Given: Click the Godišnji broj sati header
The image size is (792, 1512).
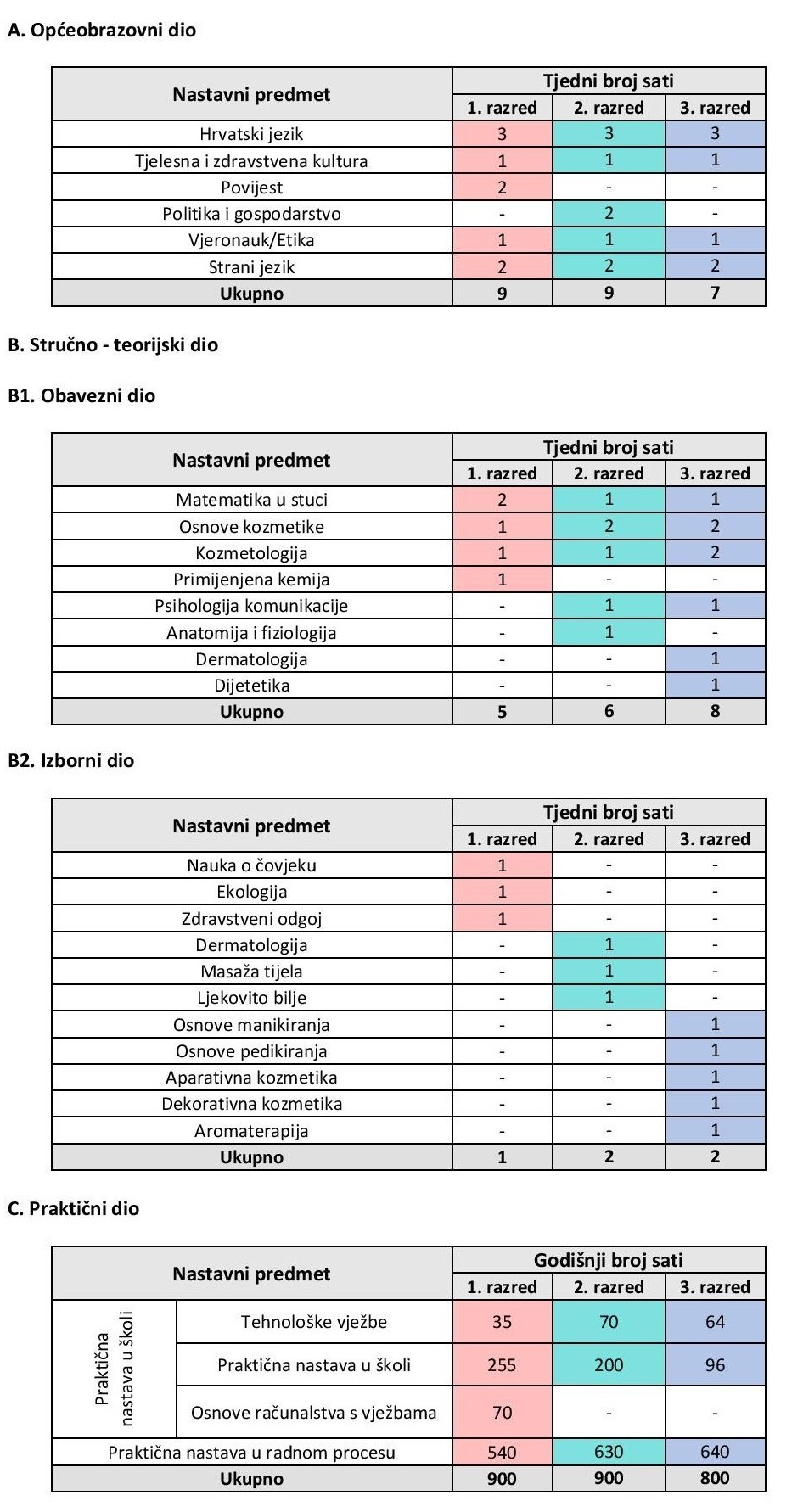Looking at the screenshot, I should point(609,1260).
